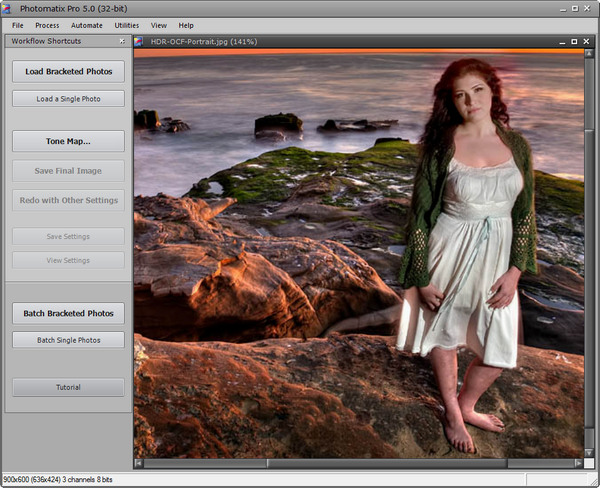Viewport: 600px width, 488px height.
Task: Open the File menu
Action: click(x=18, y=25)
